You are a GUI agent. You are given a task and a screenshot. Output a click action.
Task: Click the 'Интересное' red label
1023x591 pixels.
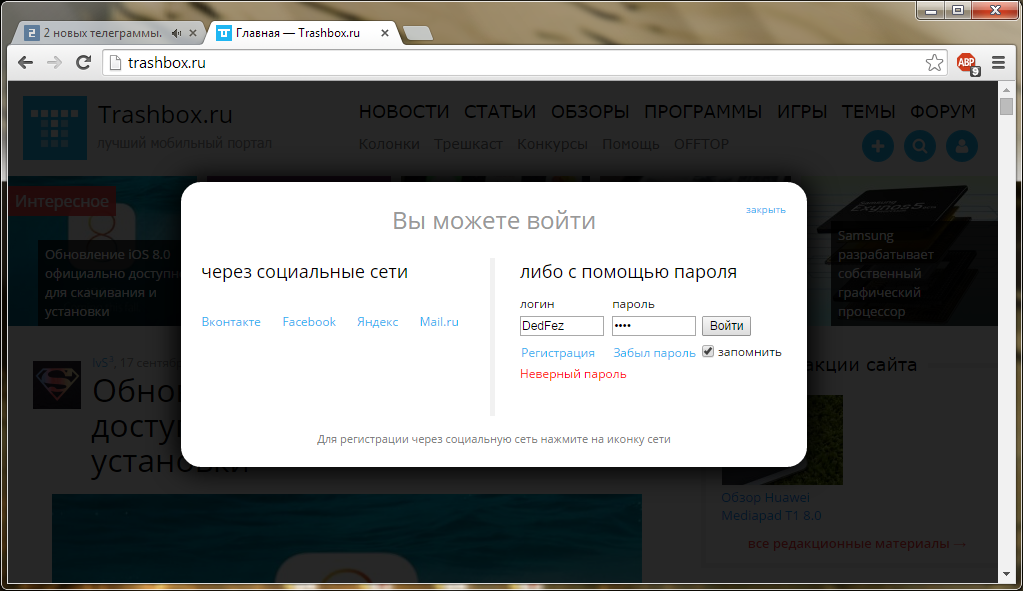coord(62,201)
